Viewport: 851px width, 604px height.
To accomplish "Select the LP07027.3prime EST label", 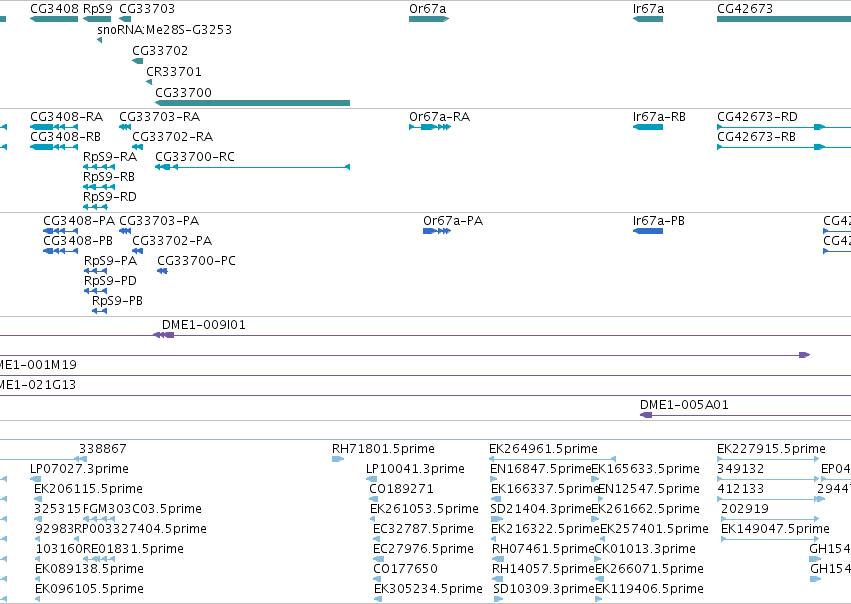I will tap(79, 469).
